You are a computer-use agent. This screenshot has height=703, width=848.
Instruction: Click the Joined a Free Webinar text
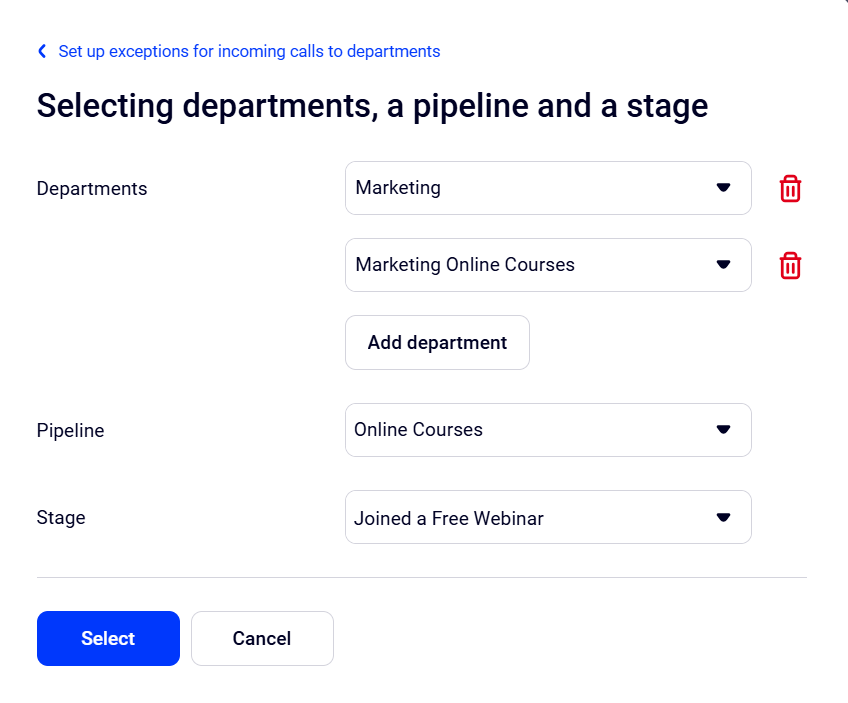(x=449, y=518)
